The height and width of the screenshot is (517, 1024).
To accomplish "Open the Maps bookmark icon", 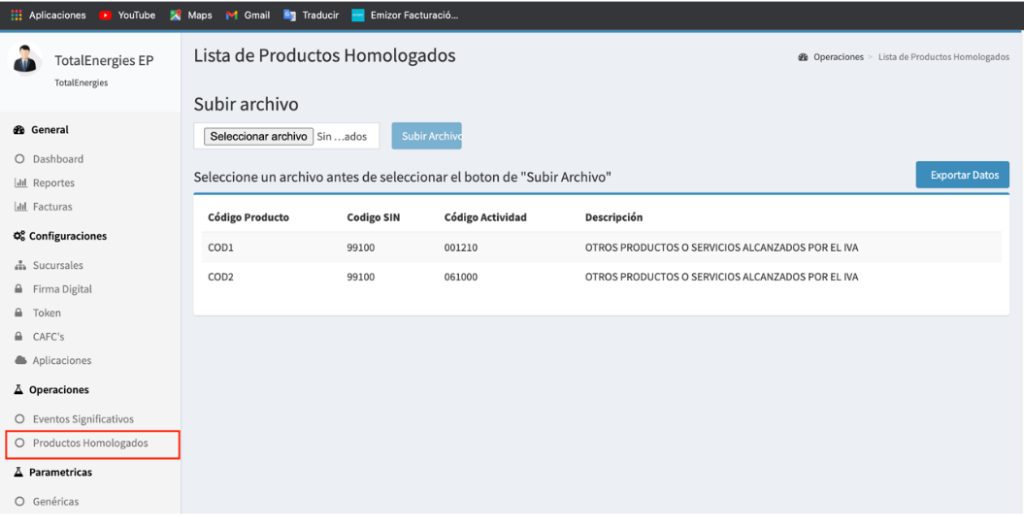I will (175, 16).
